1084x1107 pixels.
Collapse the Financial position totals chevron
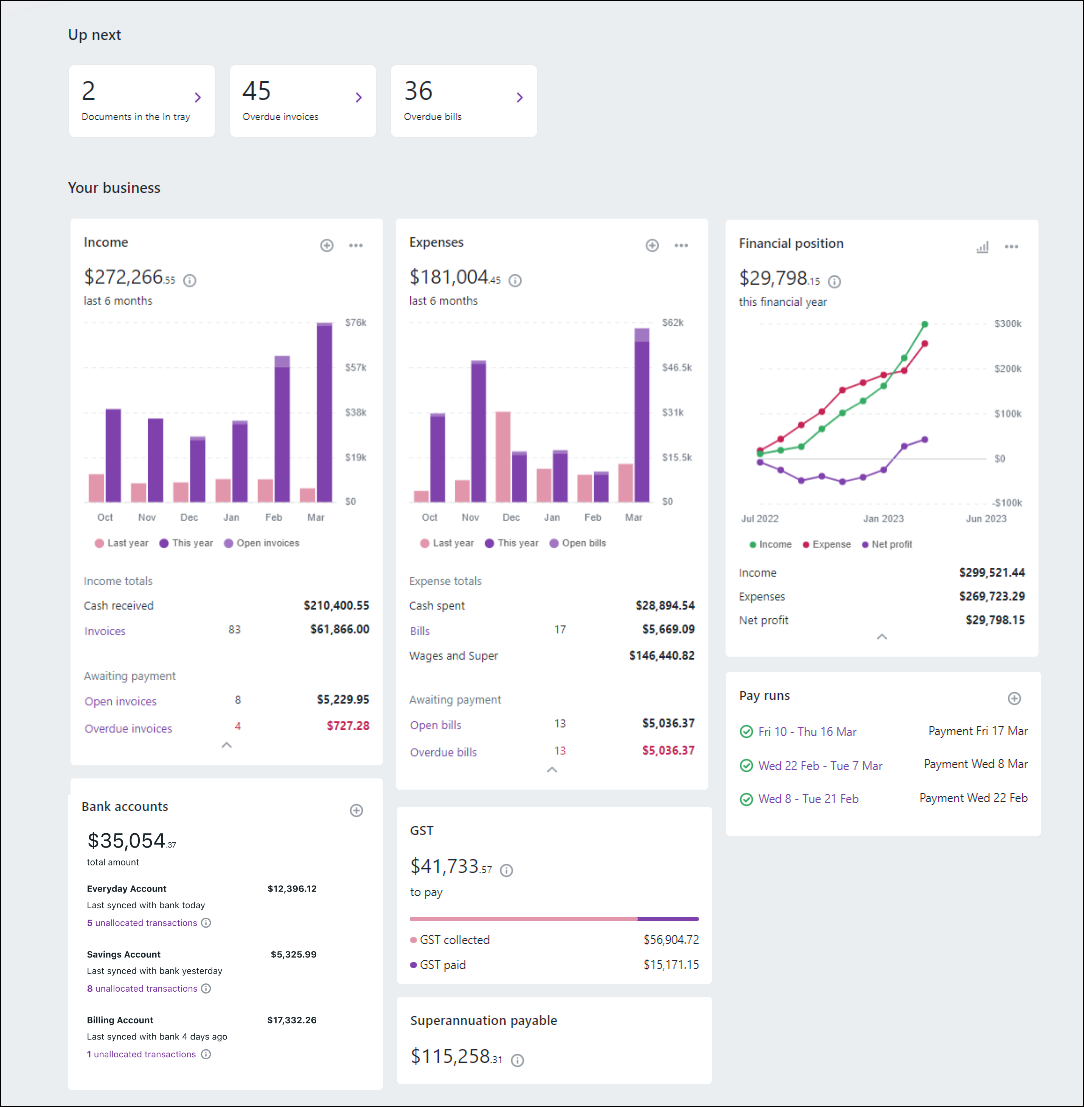coord(882,636)
